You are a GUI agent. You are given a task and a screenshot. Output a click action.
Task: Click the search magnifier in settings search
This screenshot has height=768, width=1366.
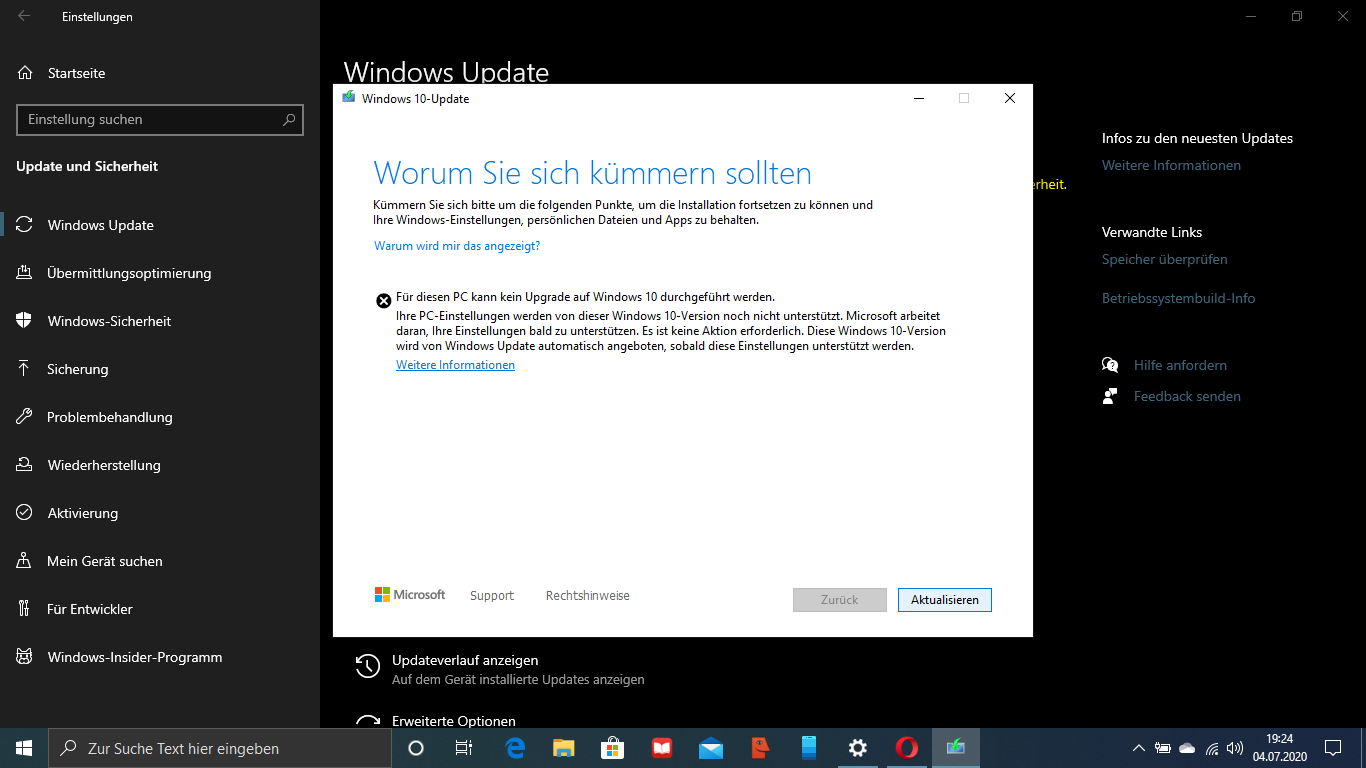coord(289,119)
